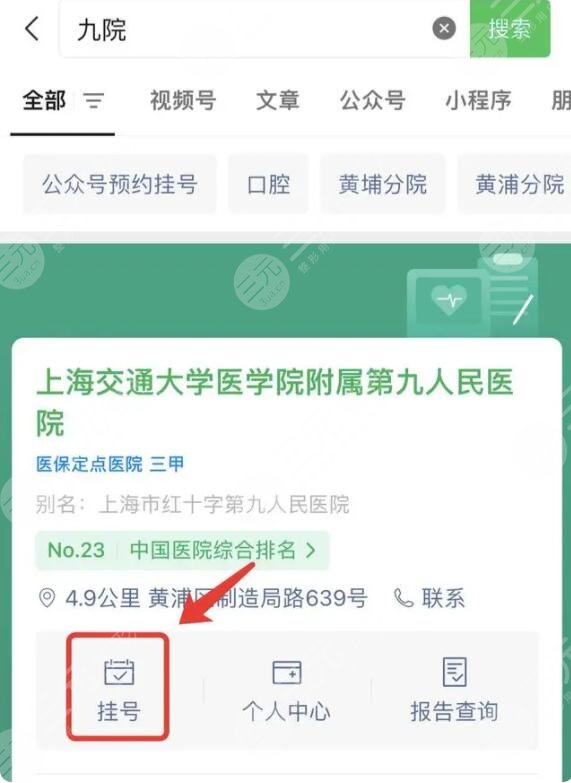The width and height of the screenshot is (571, 783).
Task: Tap the heart monitor illustration
Action: tap(472, 295)
